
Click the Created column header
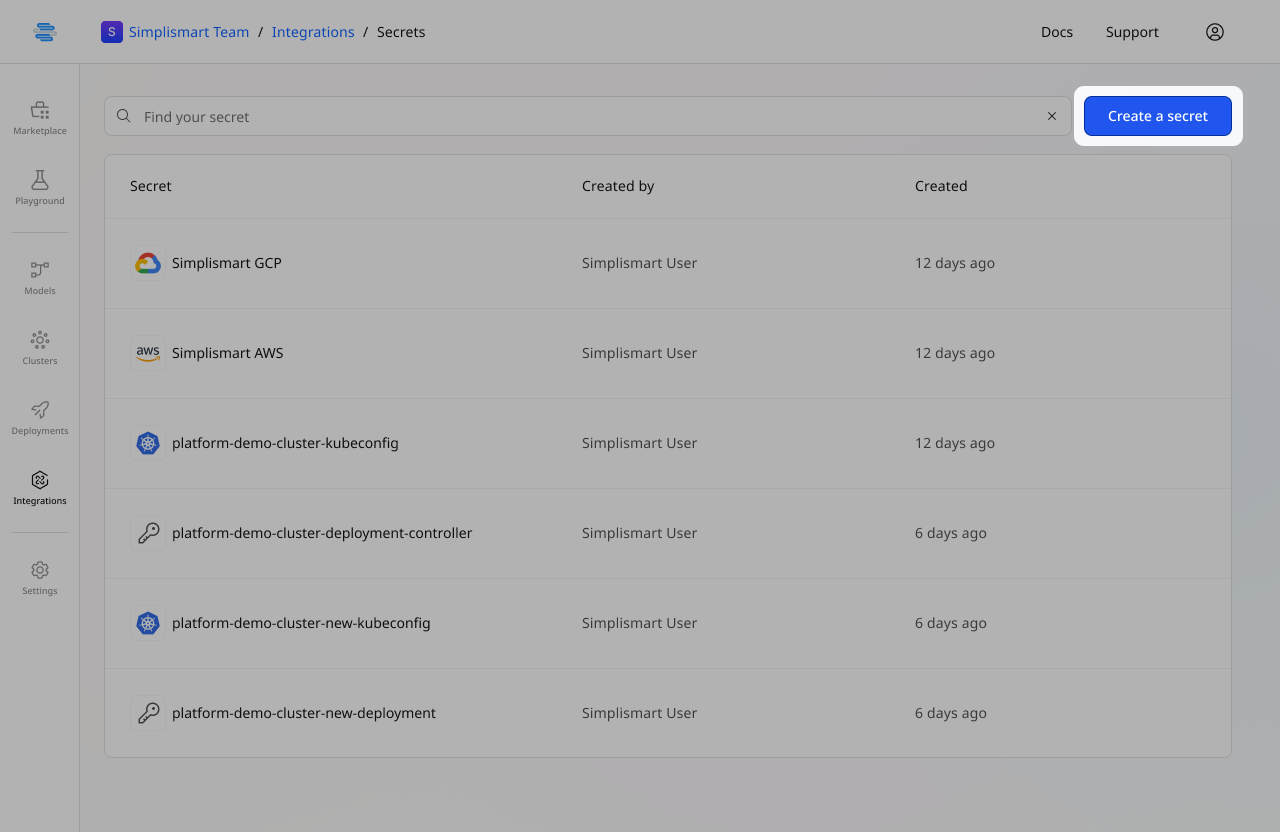tap(941, 186)
